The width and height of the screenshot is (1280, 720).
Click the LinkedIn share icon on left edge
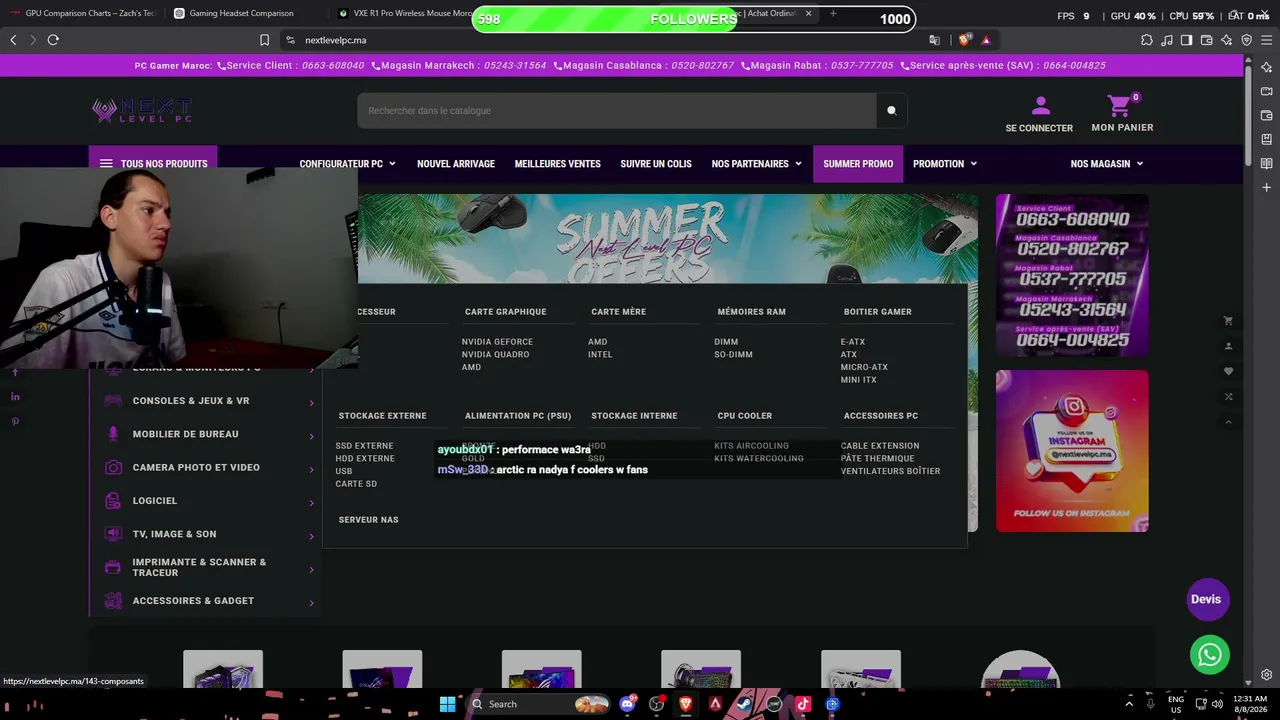coord(15,397)
